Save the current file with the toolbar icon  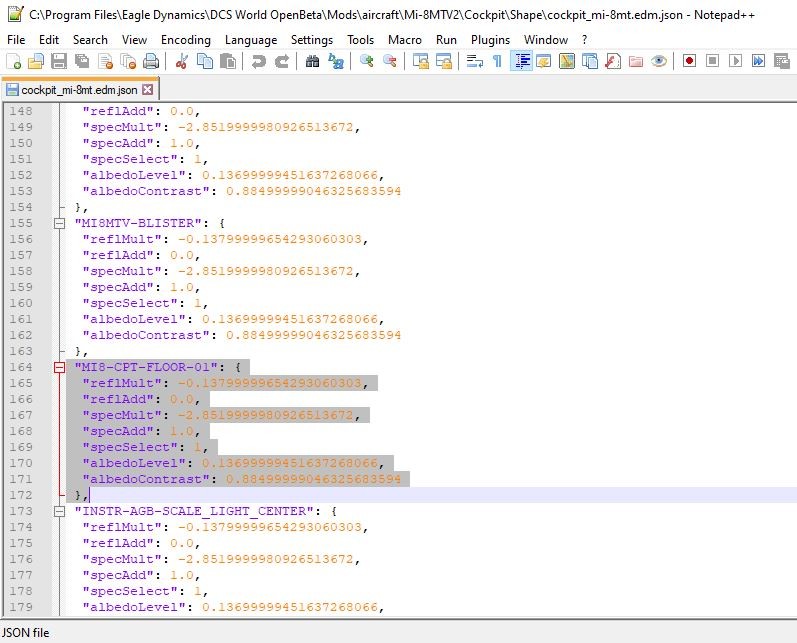point(59,62)
